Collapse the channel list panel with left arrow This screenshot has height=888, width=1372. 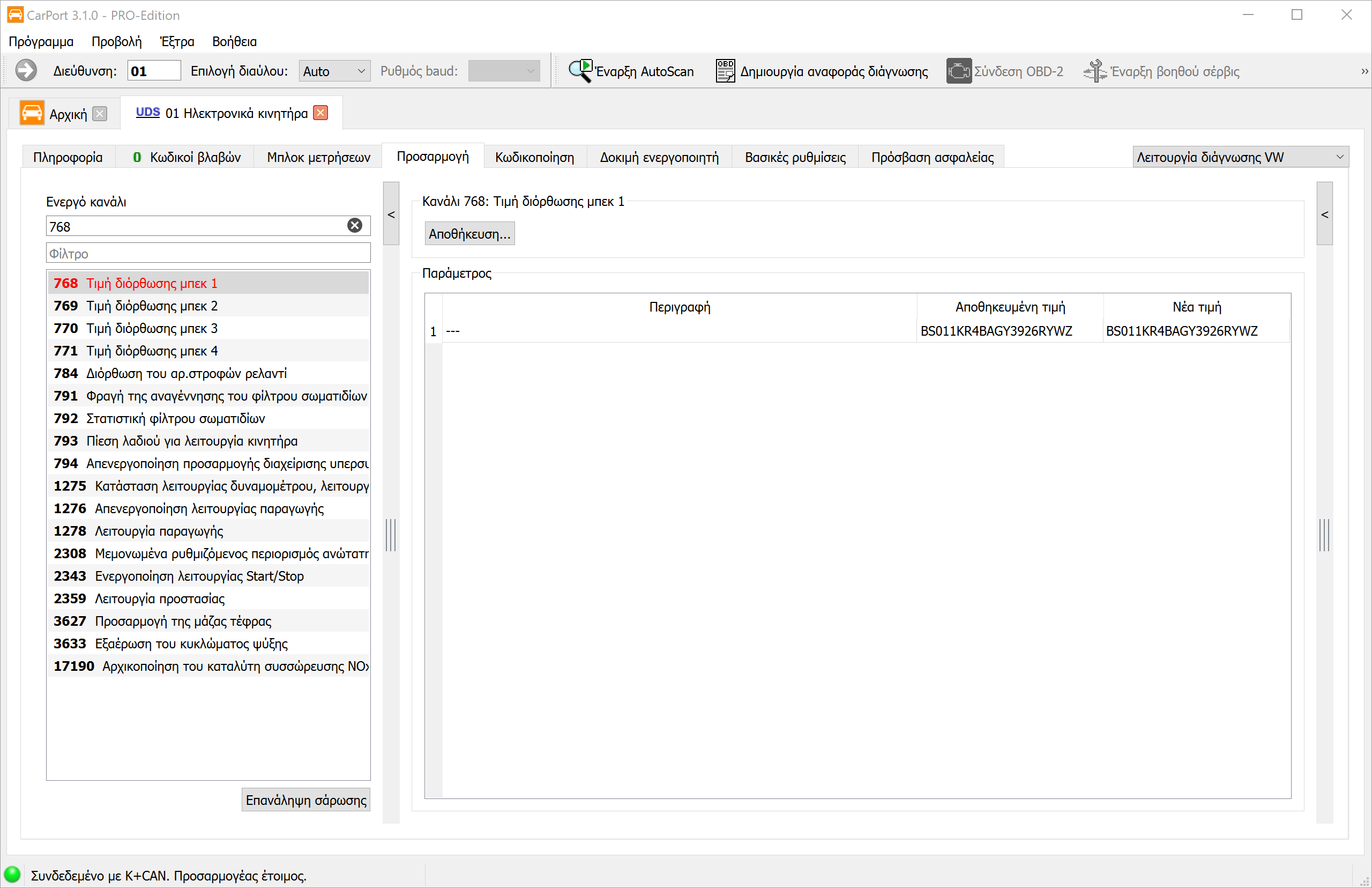point(391,214)
